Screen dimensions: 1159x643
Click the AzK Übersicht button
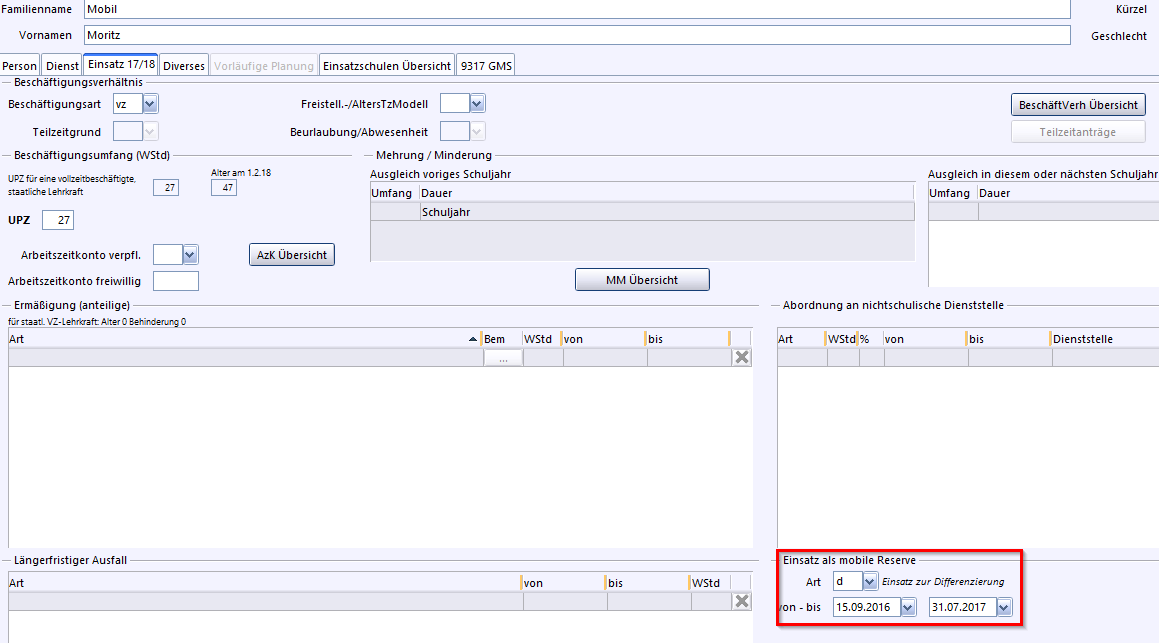[x=292, y=255]
